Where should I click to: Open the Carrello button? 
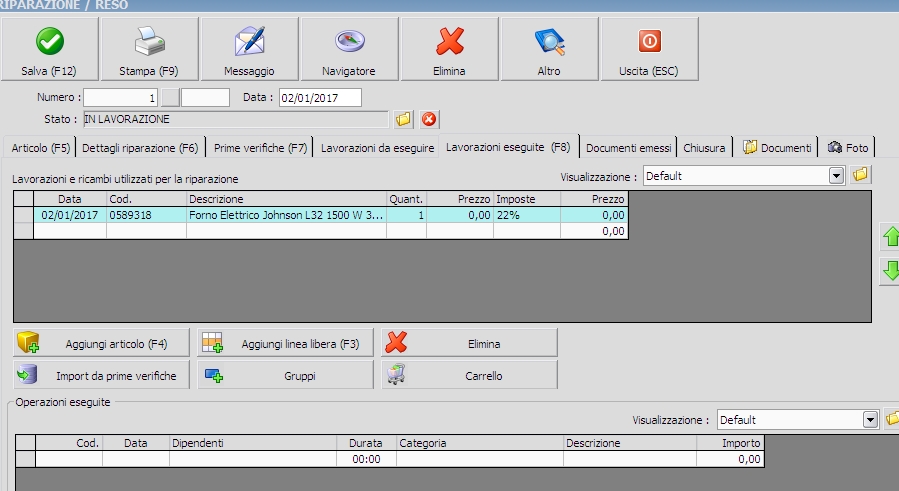point(470,375)
